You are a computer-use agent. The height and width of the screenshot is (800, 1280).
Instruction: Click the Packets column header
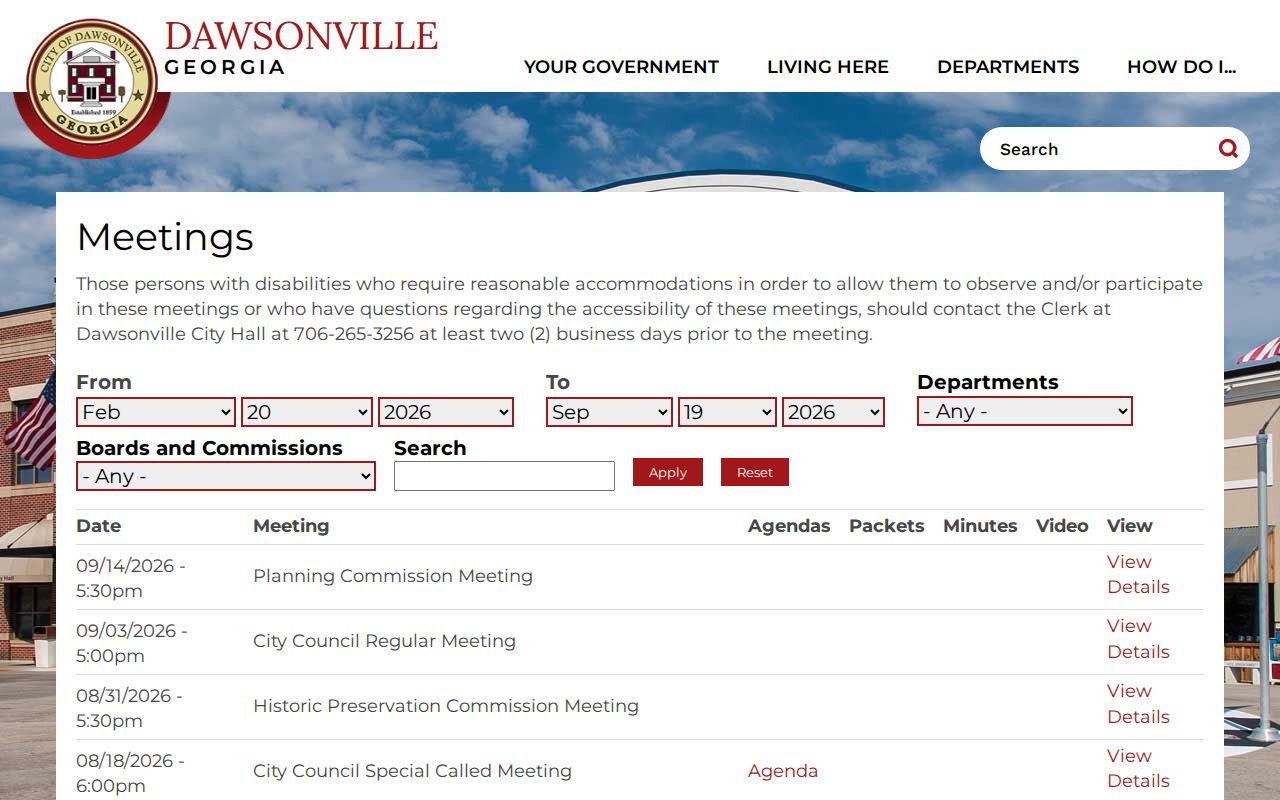[x=887, y=526]
